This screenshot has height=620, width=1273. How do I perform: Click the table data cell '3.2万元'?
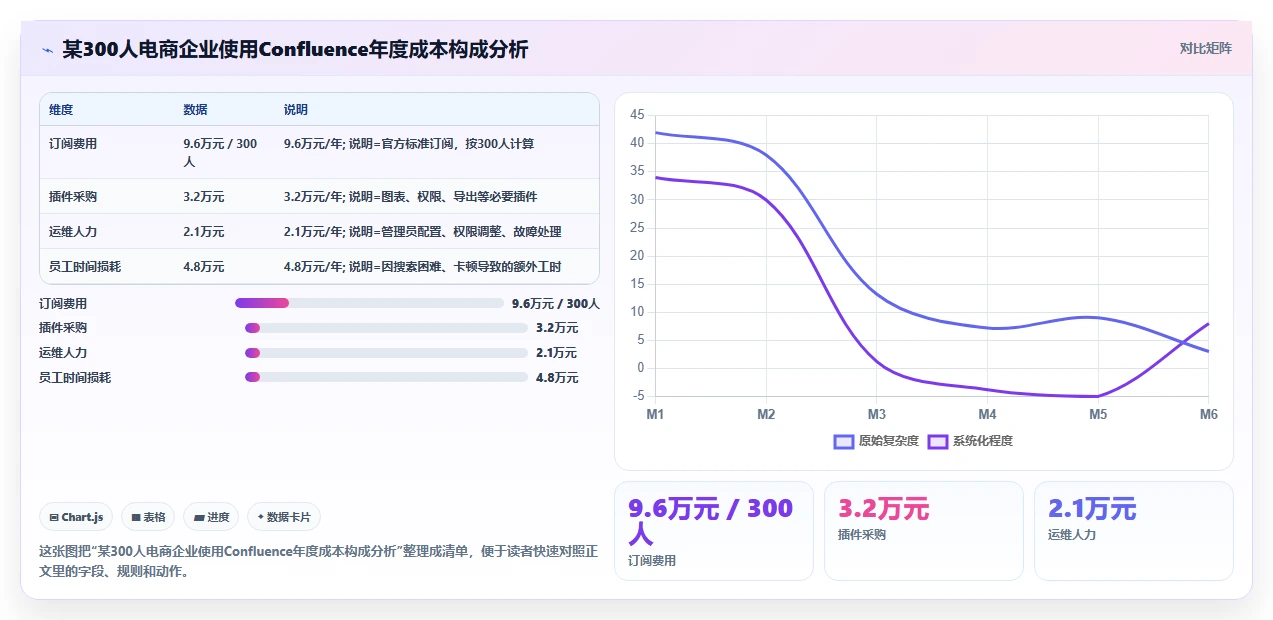(x=204, y=197)
